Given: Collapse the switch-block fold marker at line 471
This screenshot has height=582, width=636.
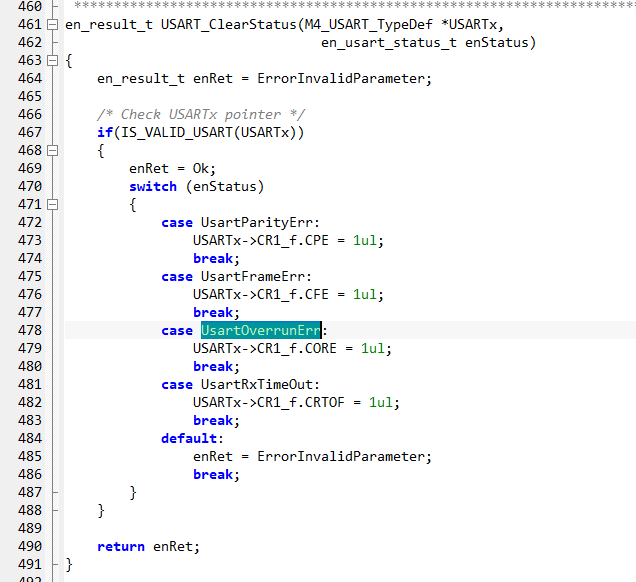Looking at the screenshot, I should 52,205.
